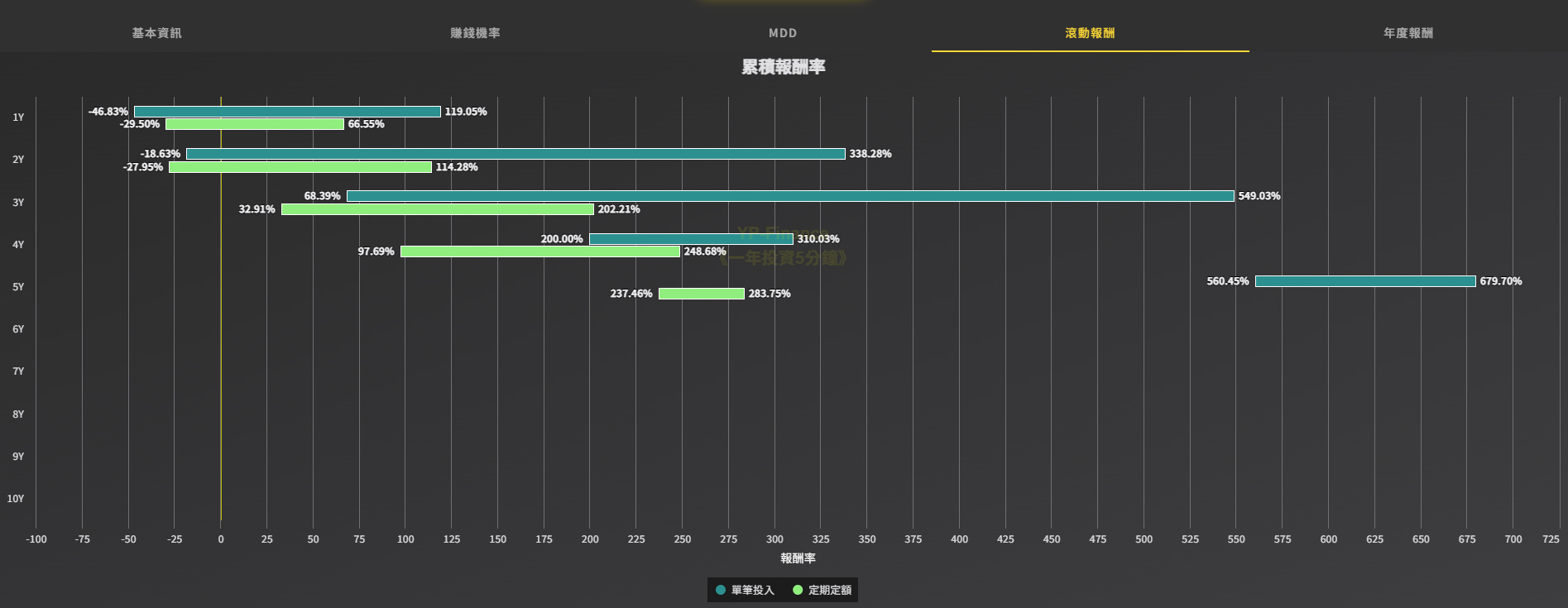
Task: Select the 2Y green bar ending 114.28%
Action: pyautogui.click(x=300, y=167)
